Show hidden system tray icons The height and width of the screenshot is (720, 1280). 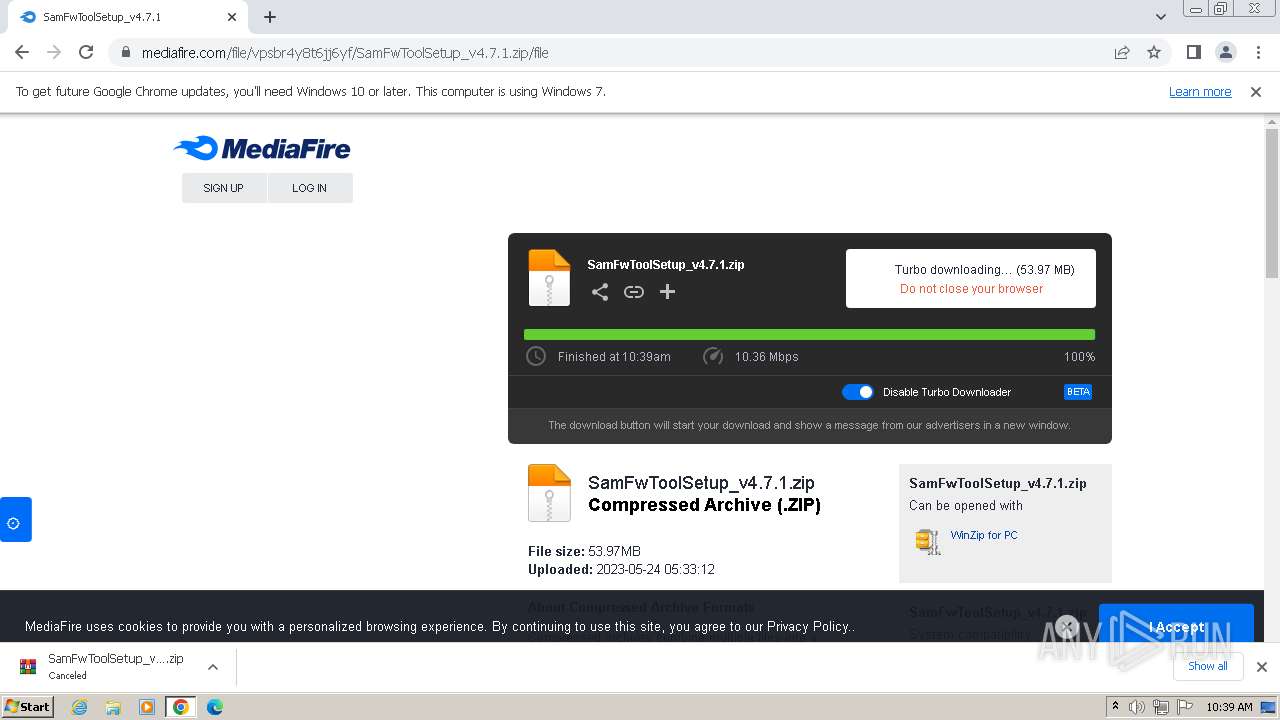pos(1115,707)
